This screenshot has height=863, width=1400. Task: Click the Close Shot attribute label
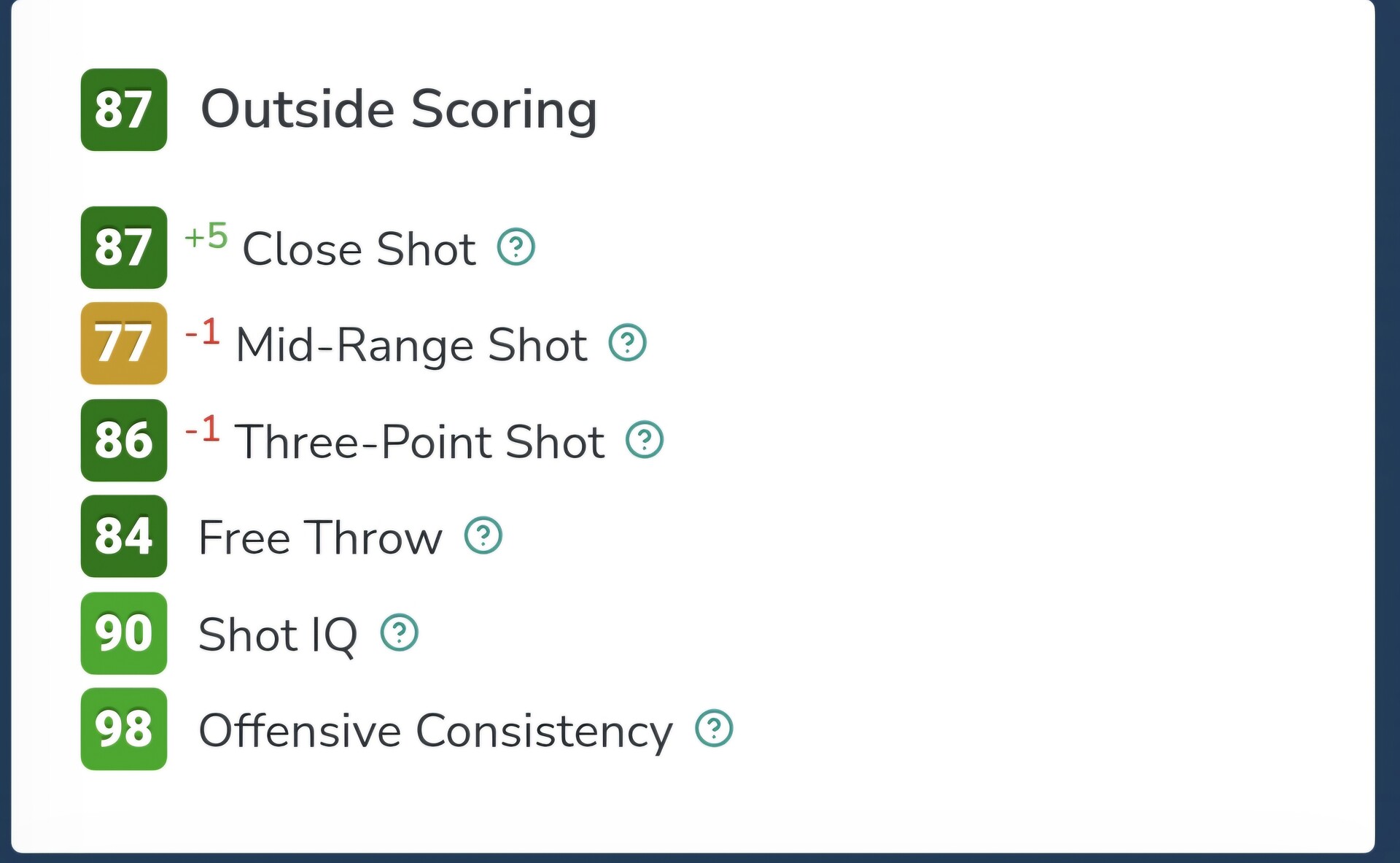point(359,249)
